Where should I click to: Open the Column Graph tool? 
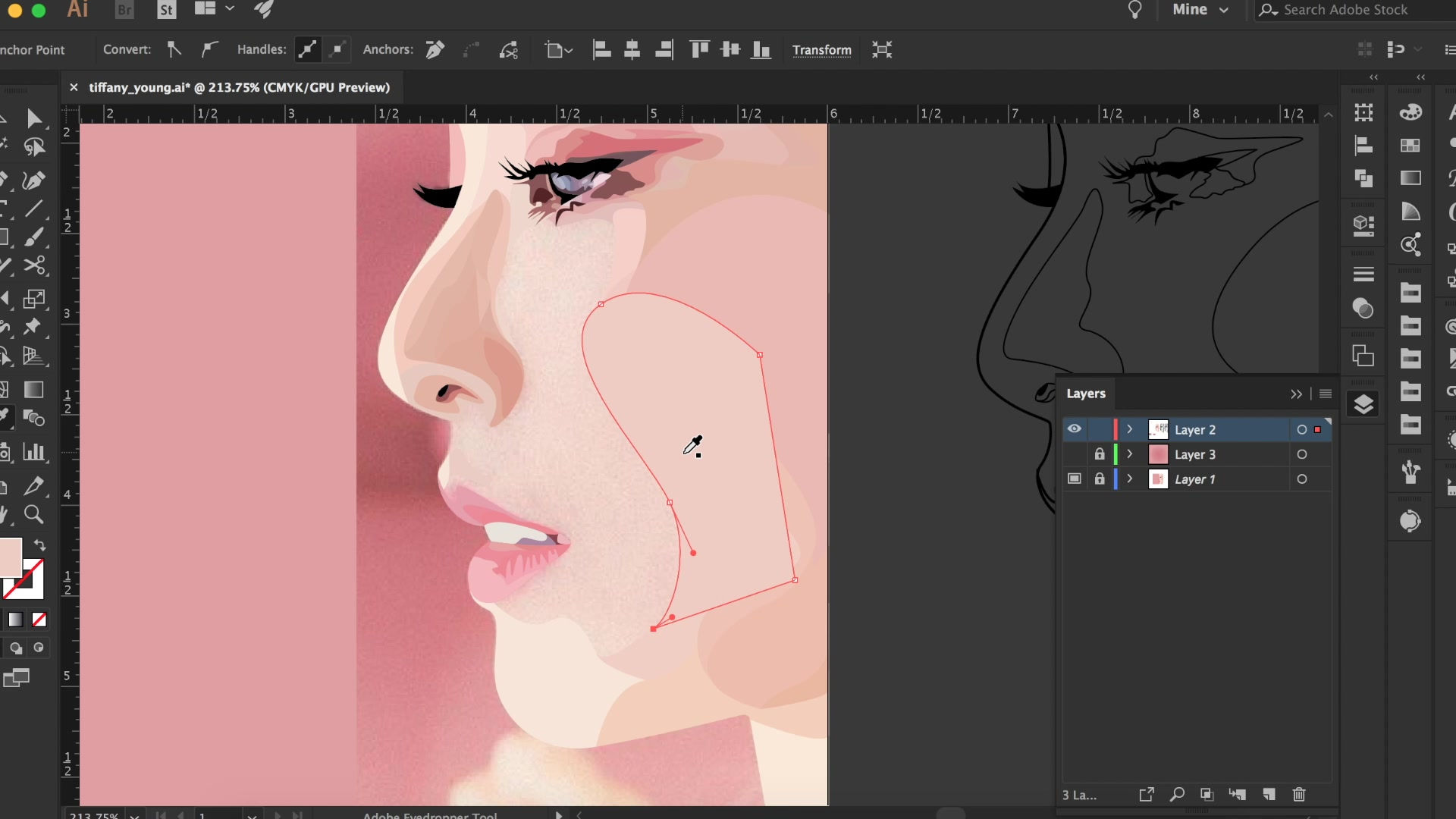coord(34,453)
